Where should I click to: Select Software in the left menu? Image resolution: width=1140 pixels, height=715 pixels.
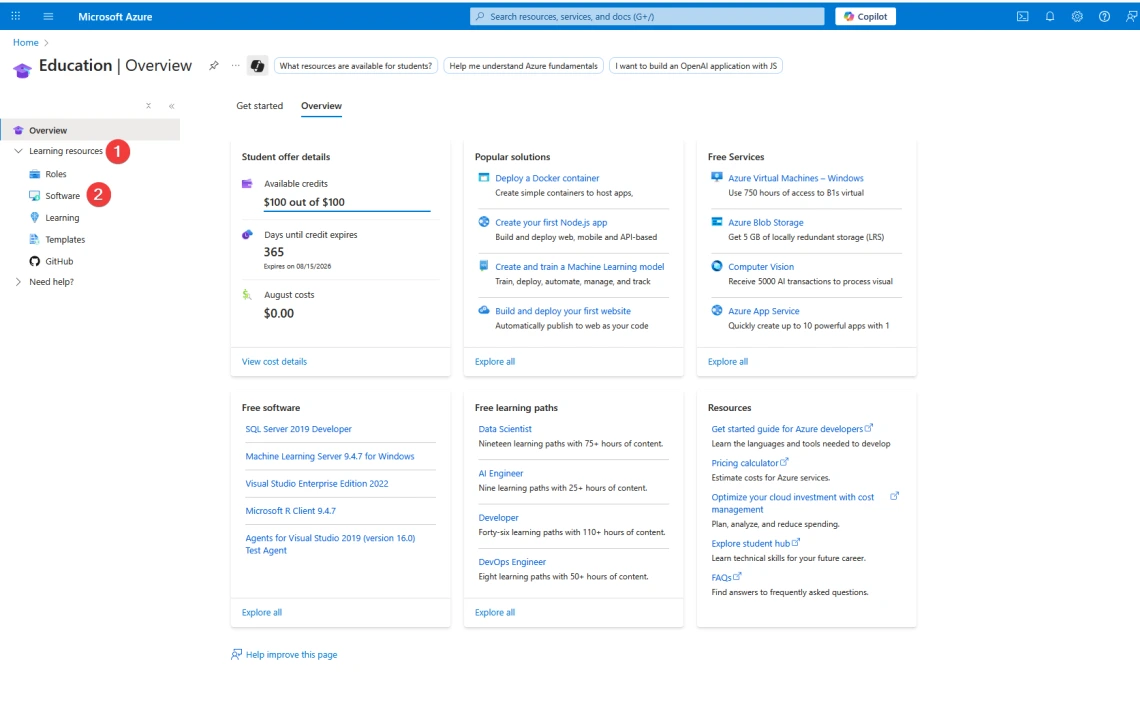point(62,196)
